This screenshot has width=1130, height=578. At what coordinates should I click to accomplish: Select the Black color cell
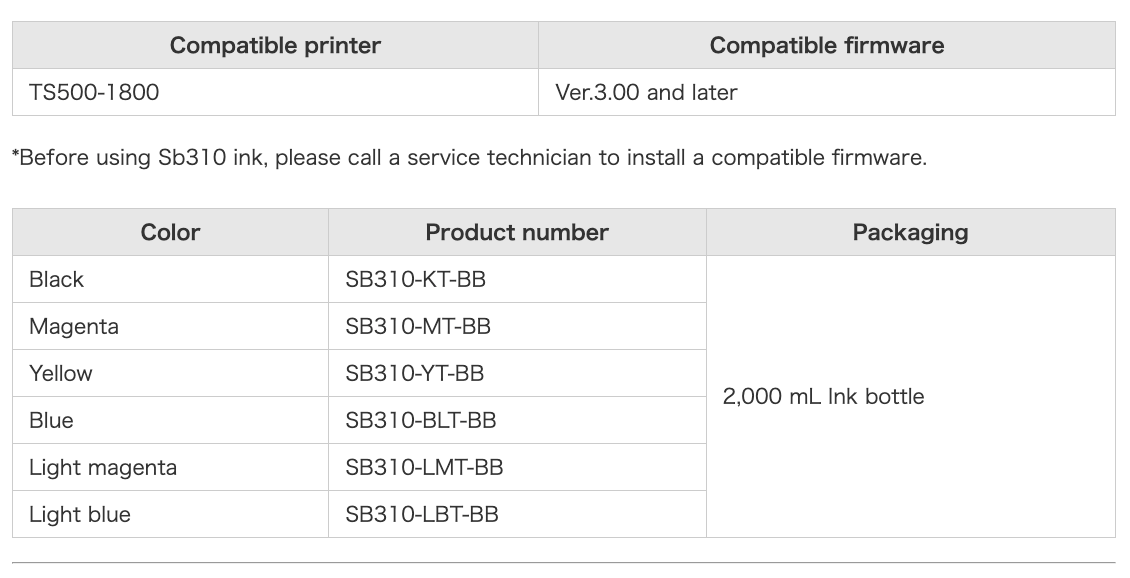(57, 279)
